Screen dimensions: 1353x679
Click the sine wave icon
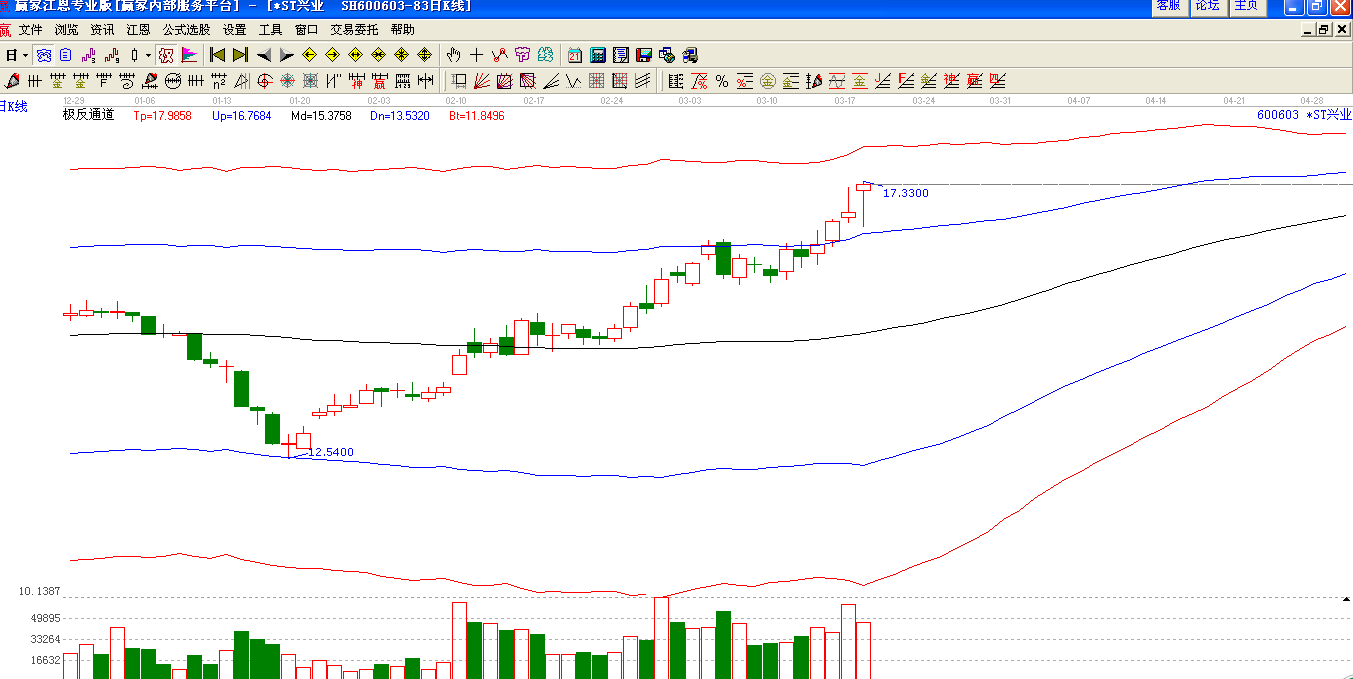pos(837,81)
